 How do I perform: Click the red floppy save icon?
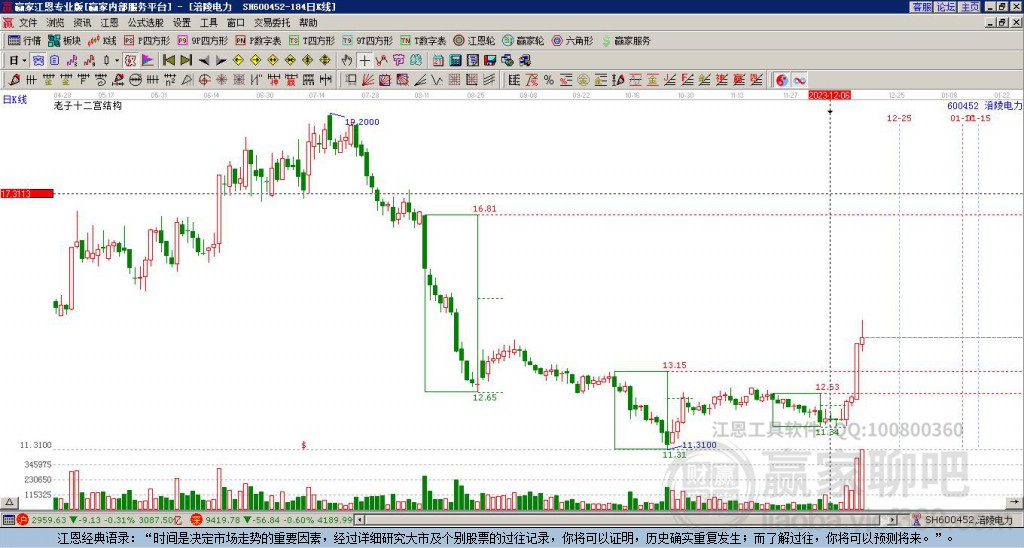tap(490, 61)
